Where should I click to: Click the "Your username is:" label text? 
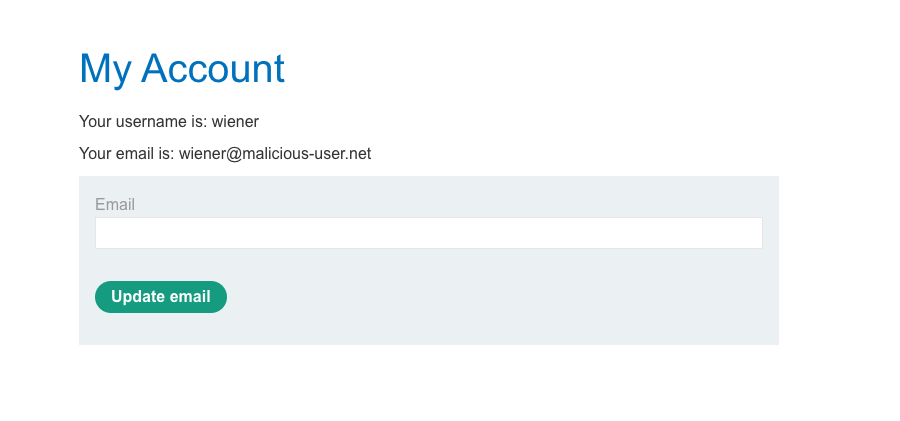[143, 122]
